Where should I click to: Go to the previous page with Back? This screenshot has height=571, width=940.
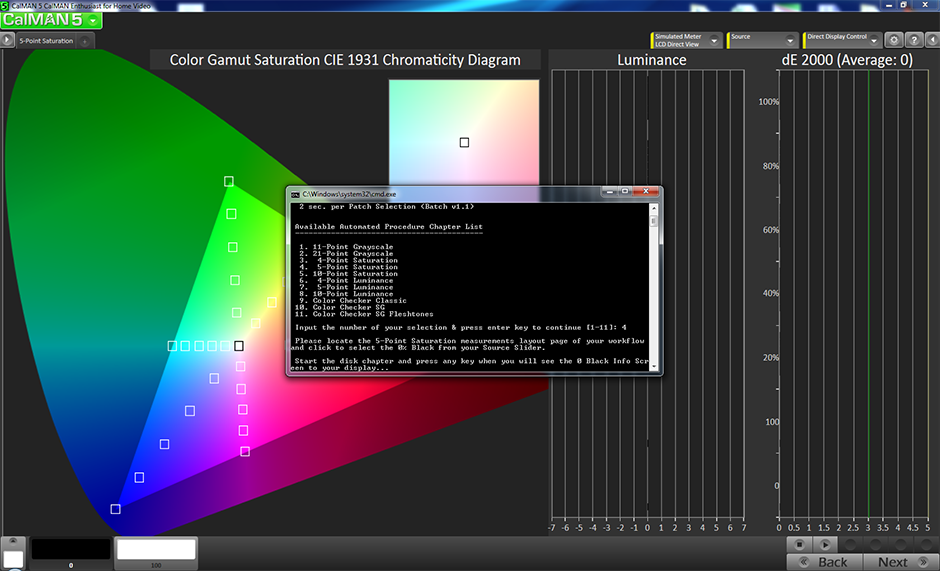[x=825, y=562]
